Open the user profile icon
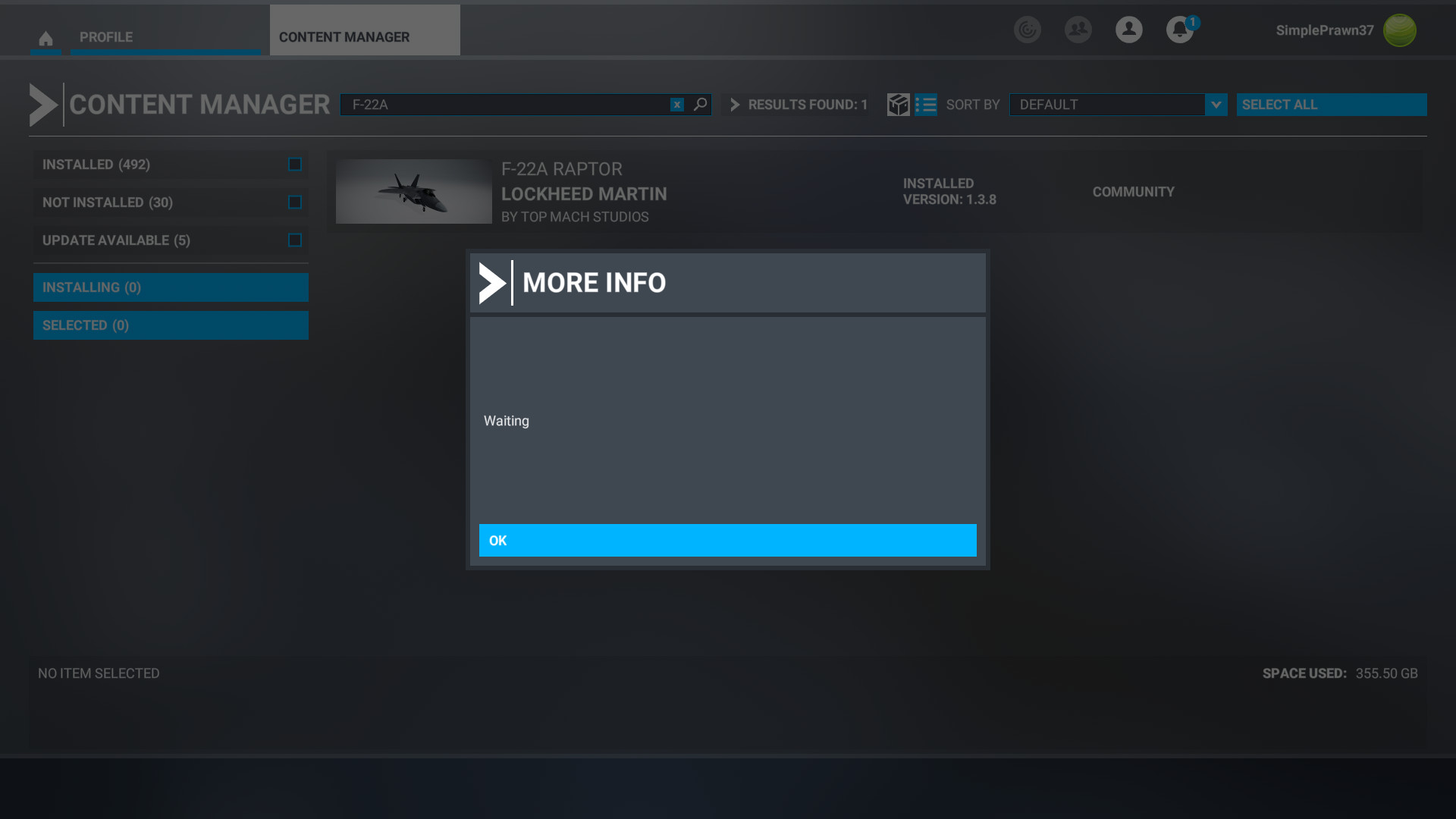Viewport: 1456px width, 819px height. point(1128,30)
